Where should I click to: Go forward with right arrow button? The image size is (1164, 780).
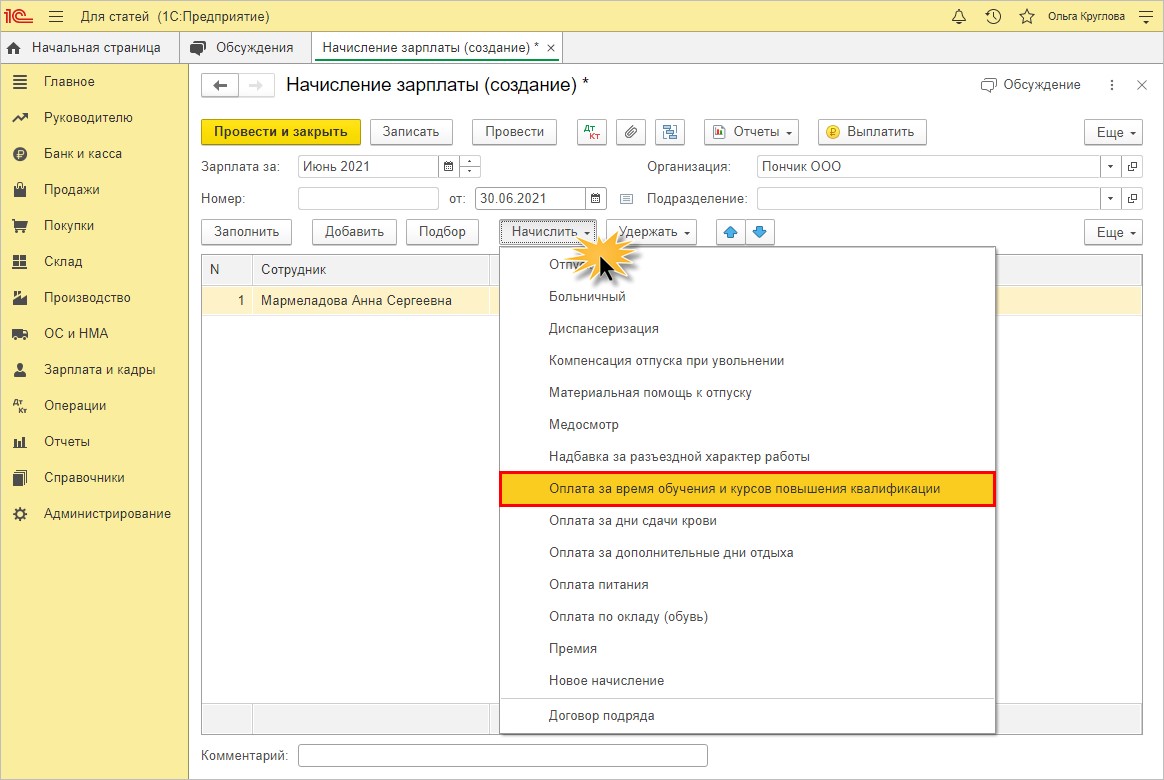pyautogui.click(x=256, y=85)
